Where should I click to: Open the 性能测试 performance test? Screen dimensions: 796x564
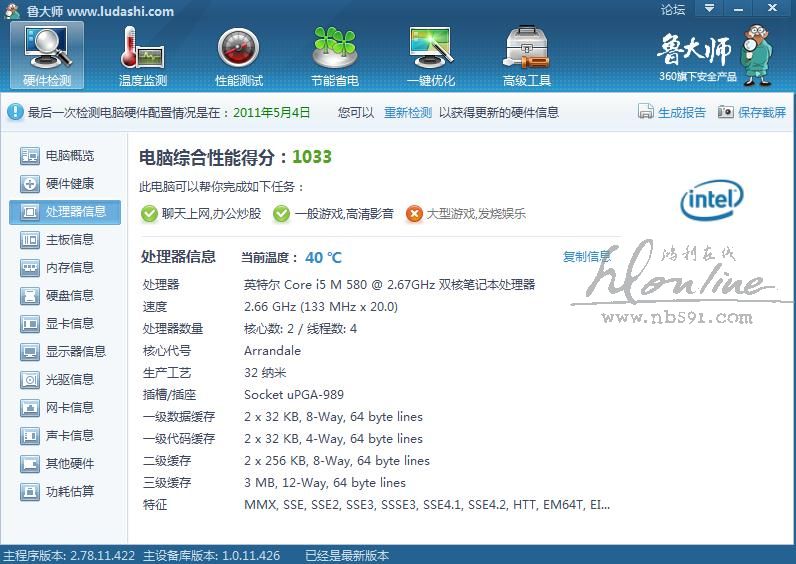pos(239,56)
